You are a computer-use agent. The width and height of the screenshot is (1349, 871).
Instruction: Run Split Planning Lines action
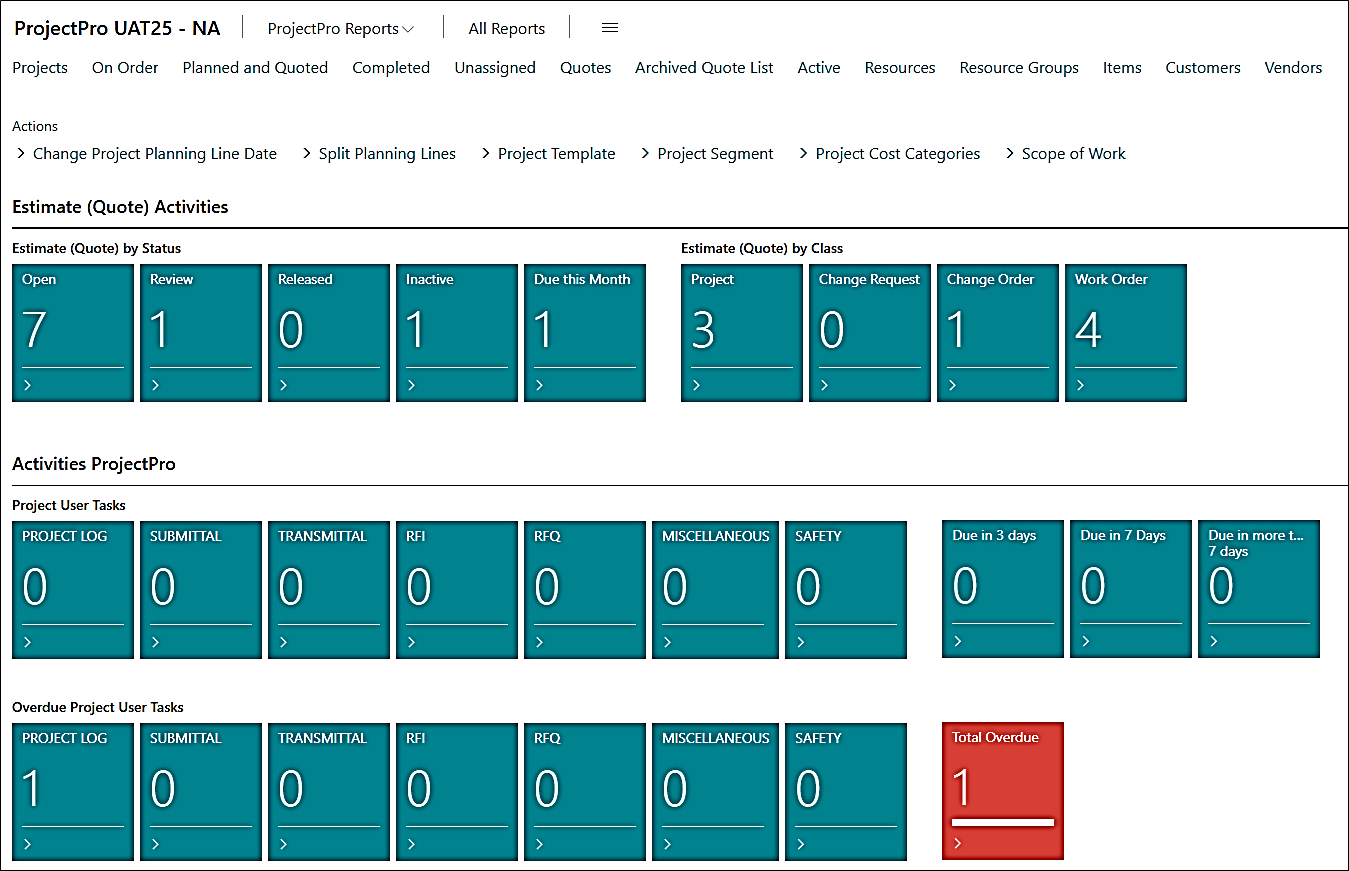[x=379, y=154]
